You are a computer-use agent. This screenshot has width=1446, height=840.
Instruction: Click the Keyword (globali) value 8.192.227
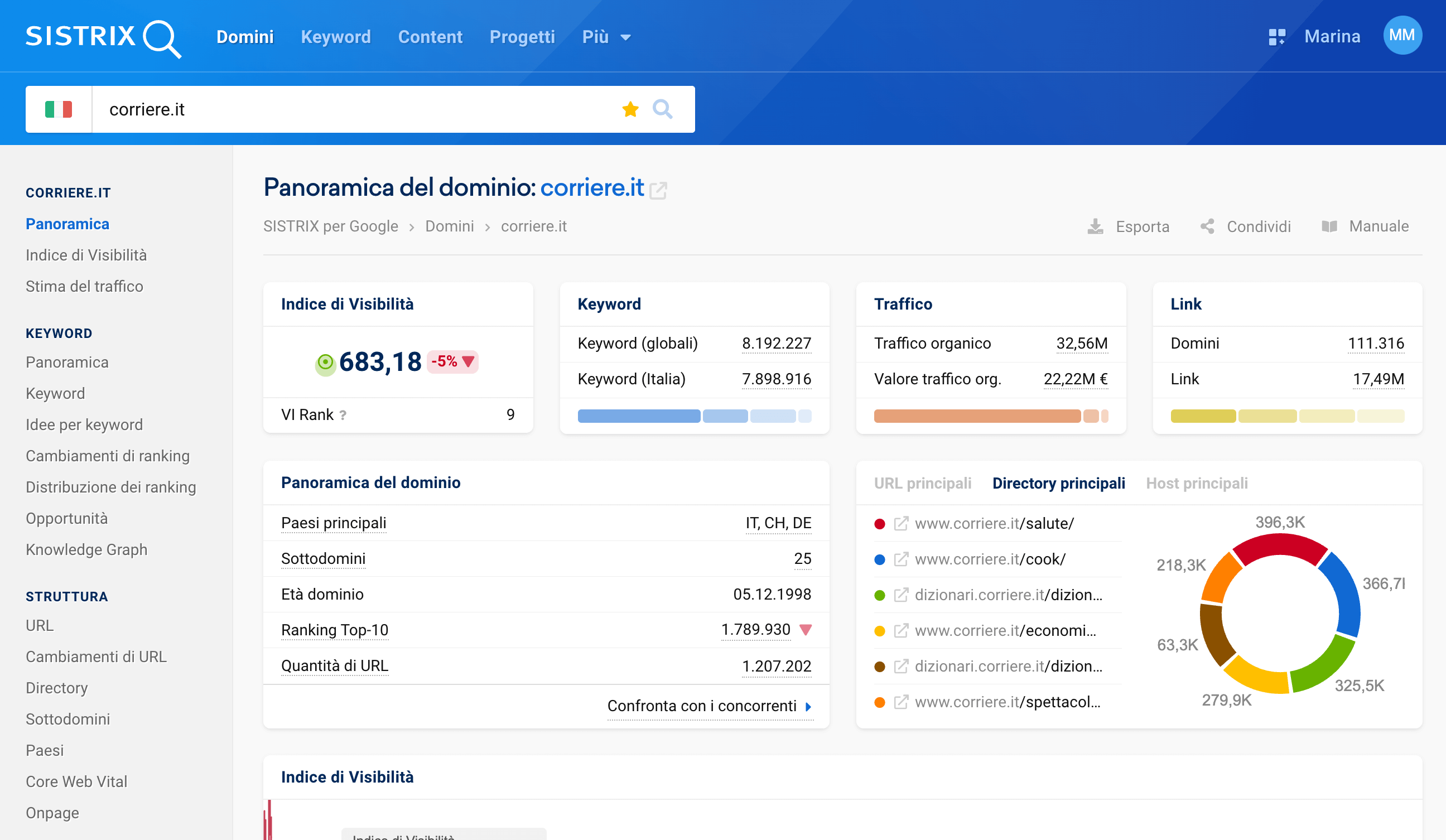pyautogui.click(x=777, y=343)
